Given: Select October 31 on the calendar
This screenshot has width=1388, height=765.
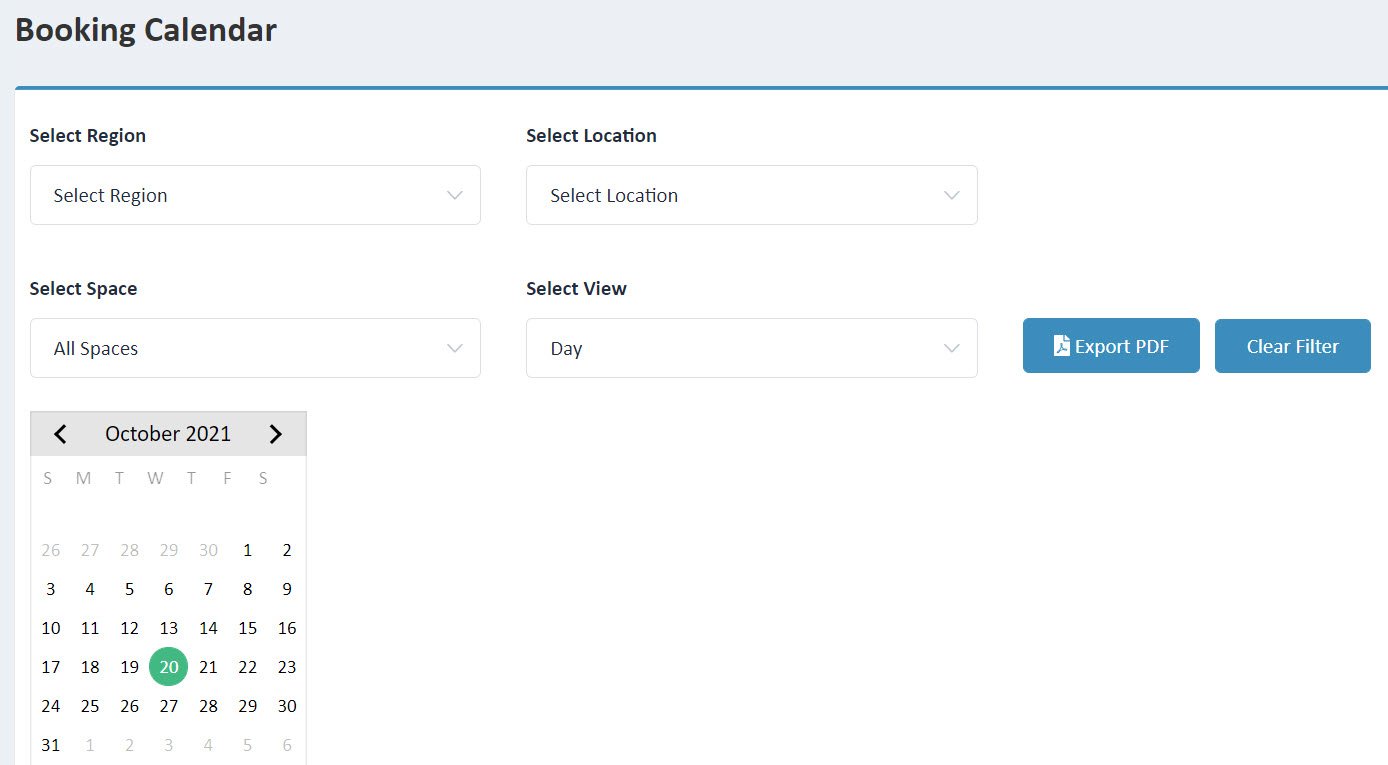Looking at the screenshot, I should [51, 744].
